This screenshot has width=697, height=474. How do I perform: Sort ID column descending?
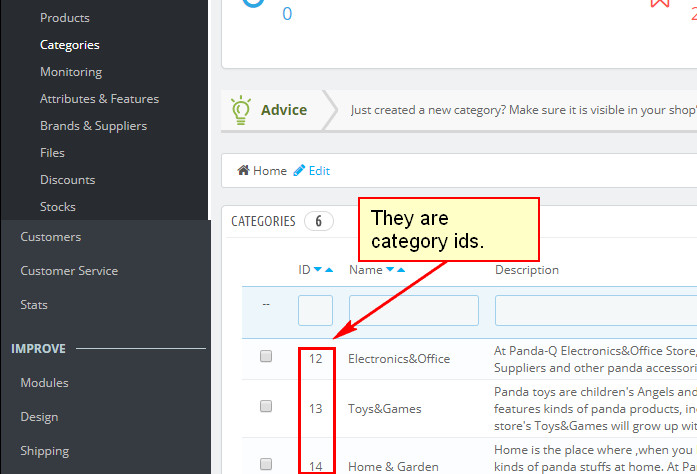[317, 269]
